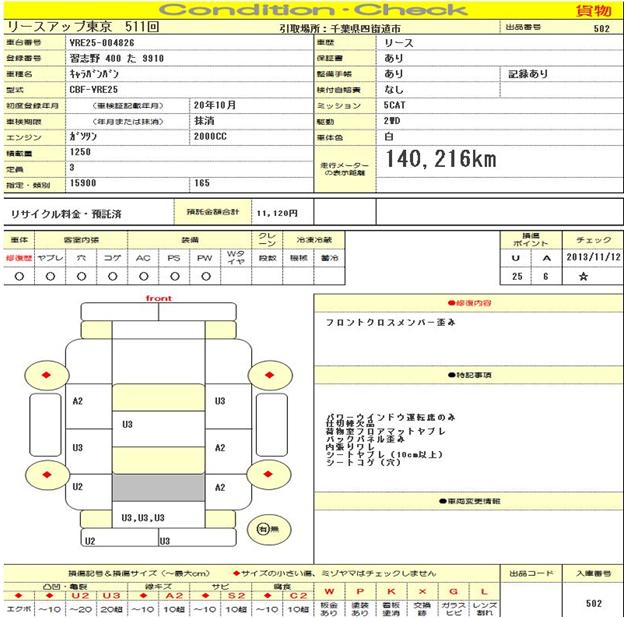Select the circle under 修復歴
Screen dimensions: 628x618
(x=20, y=275)
